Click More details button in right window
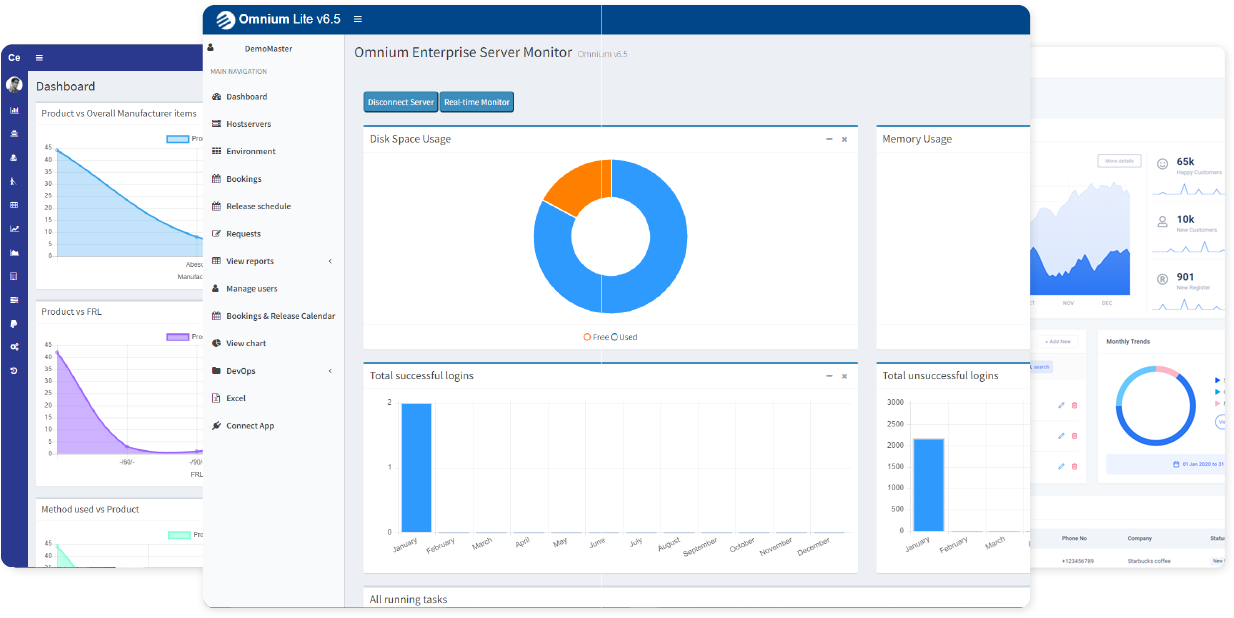 [x=1119, y=161]
